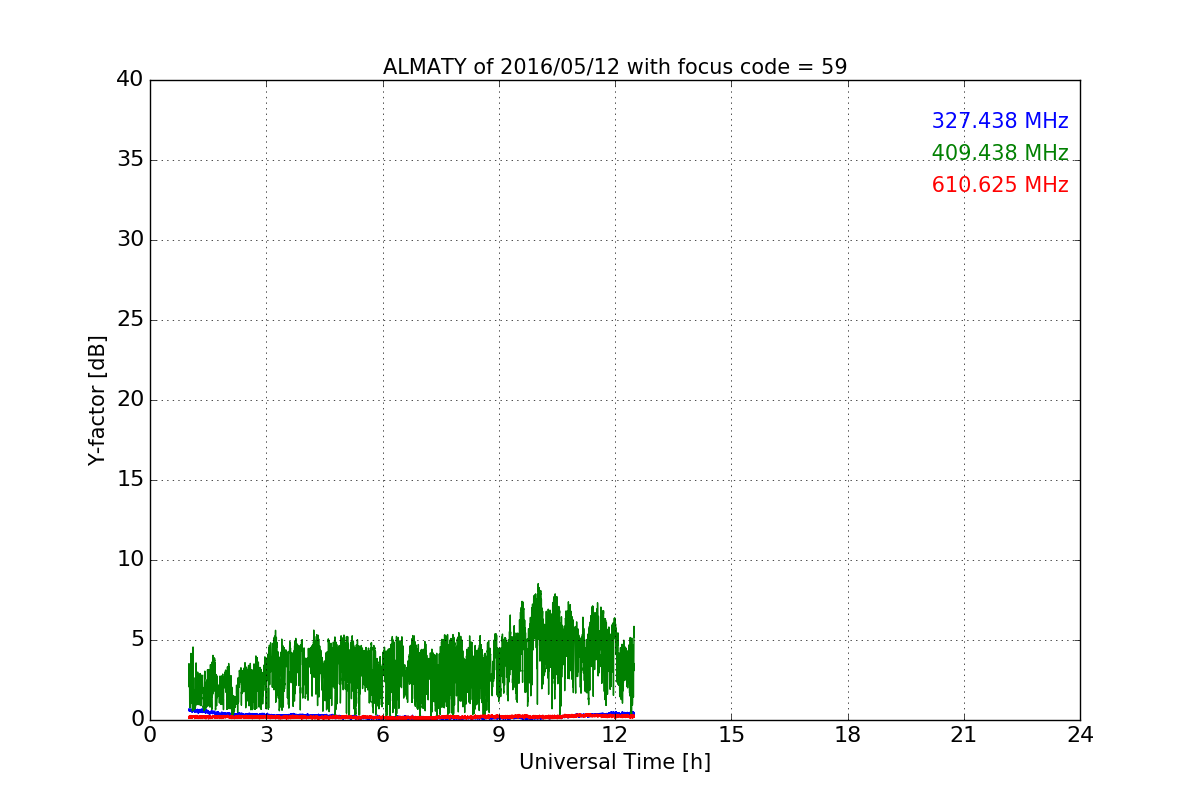Click the Universal Time [h] axis label
Viewport: 1200px width, 800px height.
pyautogui.click(x=615, y=762)
